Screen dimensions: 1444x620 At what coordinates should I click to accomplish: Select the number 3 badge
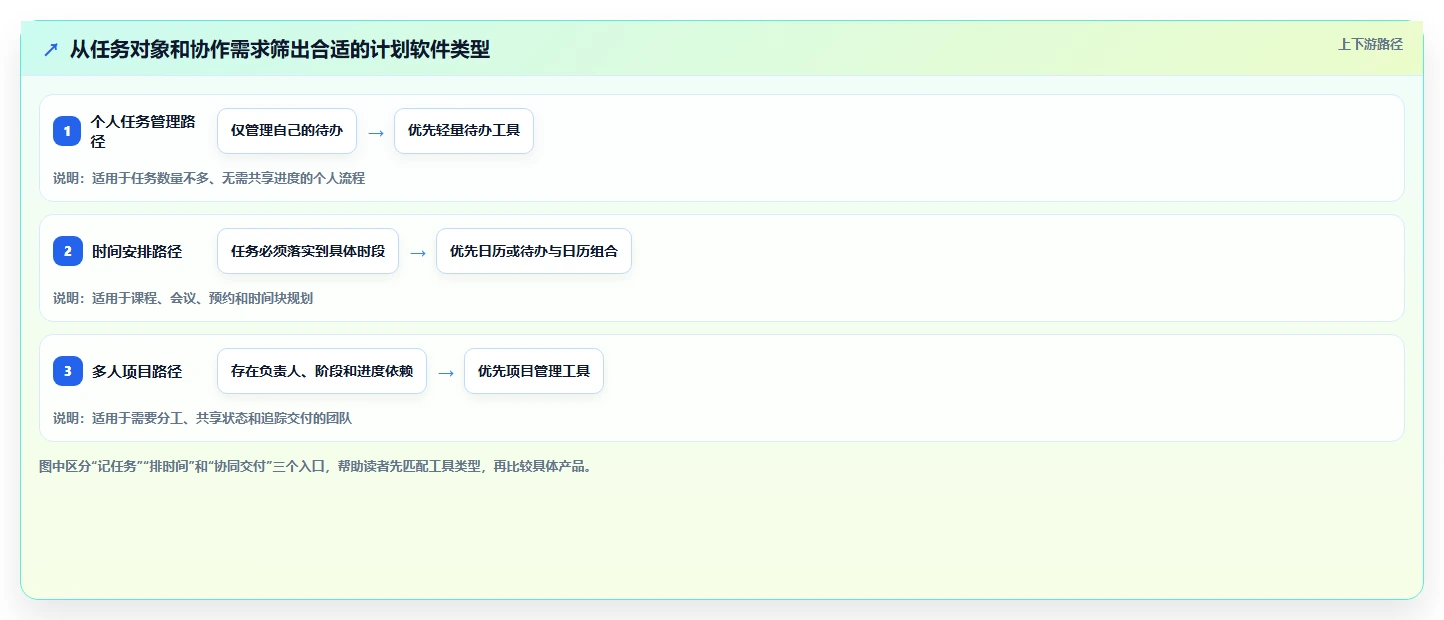(67, 371)
